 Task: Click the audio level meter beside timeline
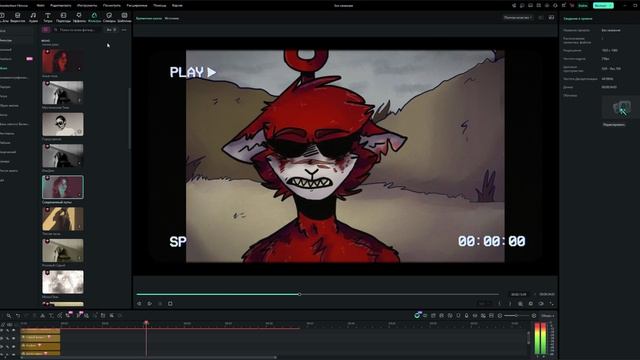(x=540, y=338)
